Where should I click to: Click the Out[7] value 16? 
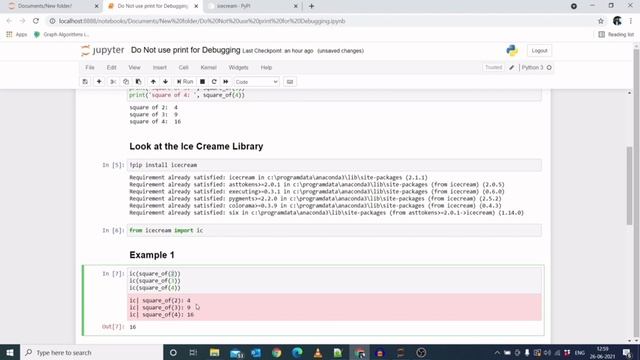point(133,327)
